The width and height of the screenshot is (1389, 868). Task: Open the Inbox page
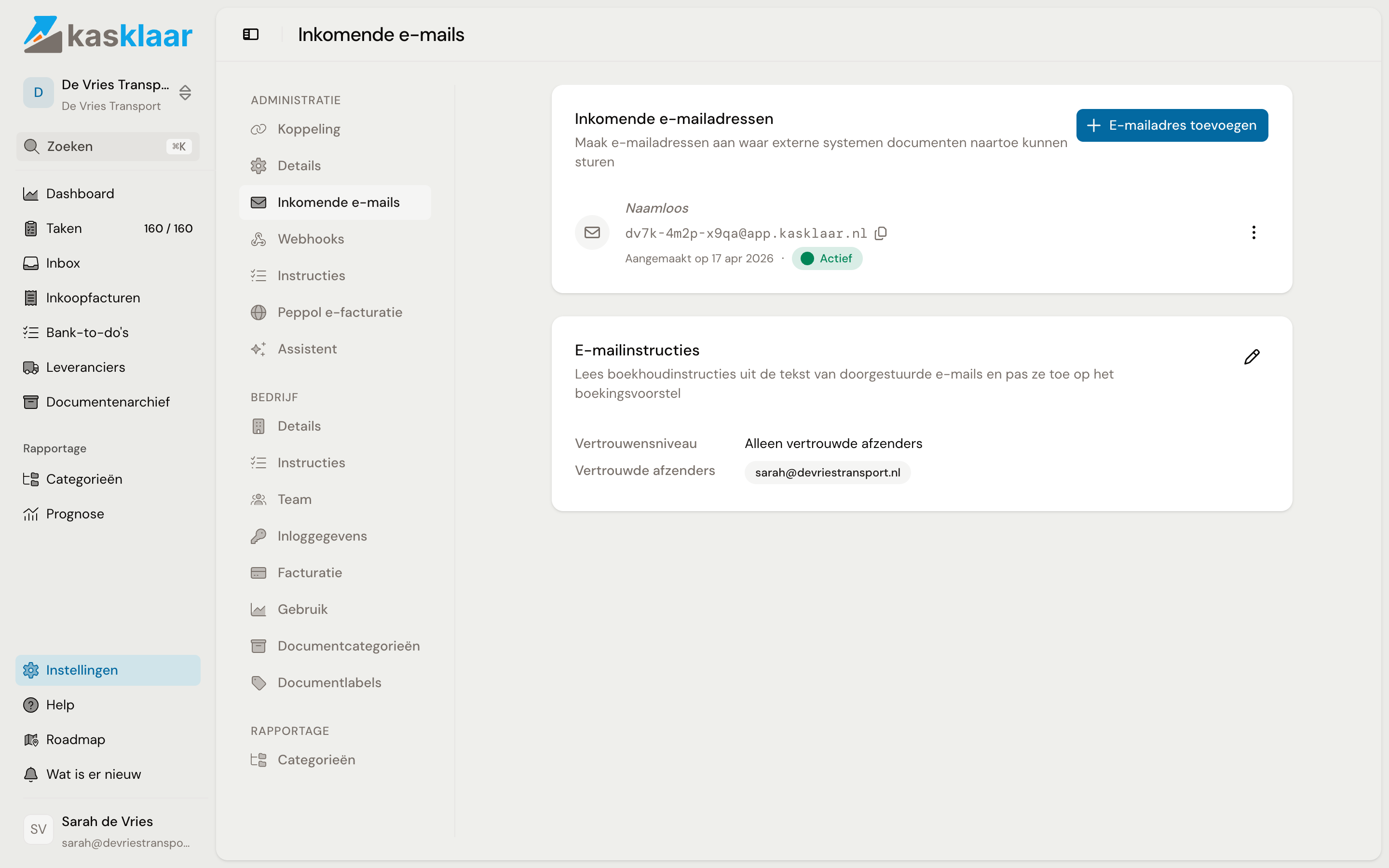point(108,263)
